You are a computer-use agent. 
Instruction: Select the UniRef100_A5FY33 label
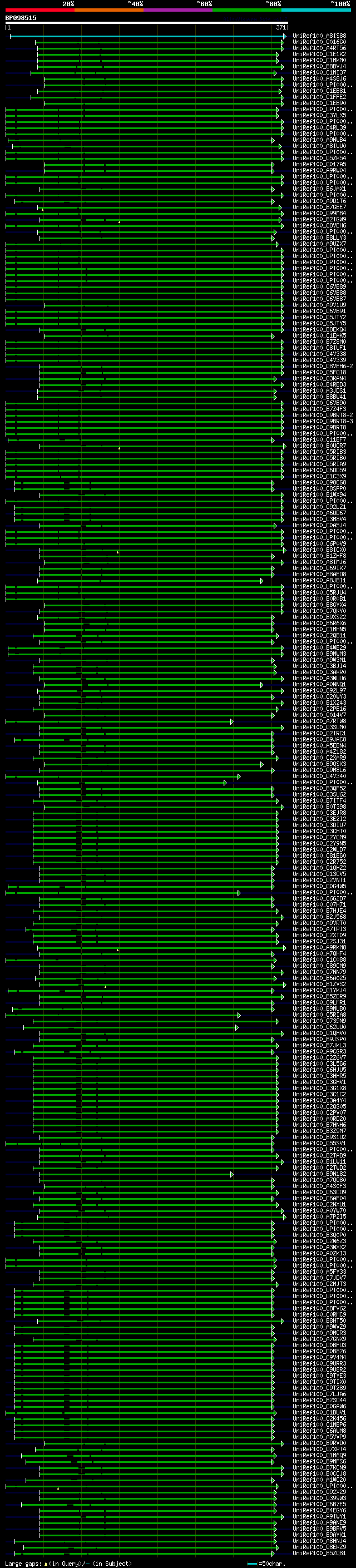click(x=319, y=1272)
